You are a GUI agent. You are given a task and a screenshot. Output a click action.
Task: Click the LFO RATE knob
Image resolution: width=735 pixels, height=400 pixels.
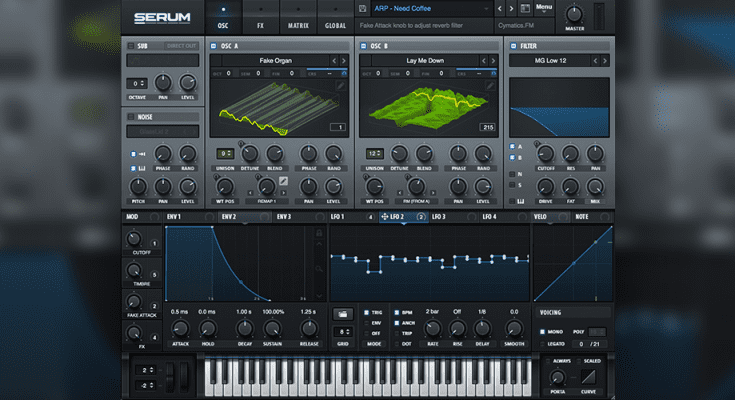click(x=432, y=328)
